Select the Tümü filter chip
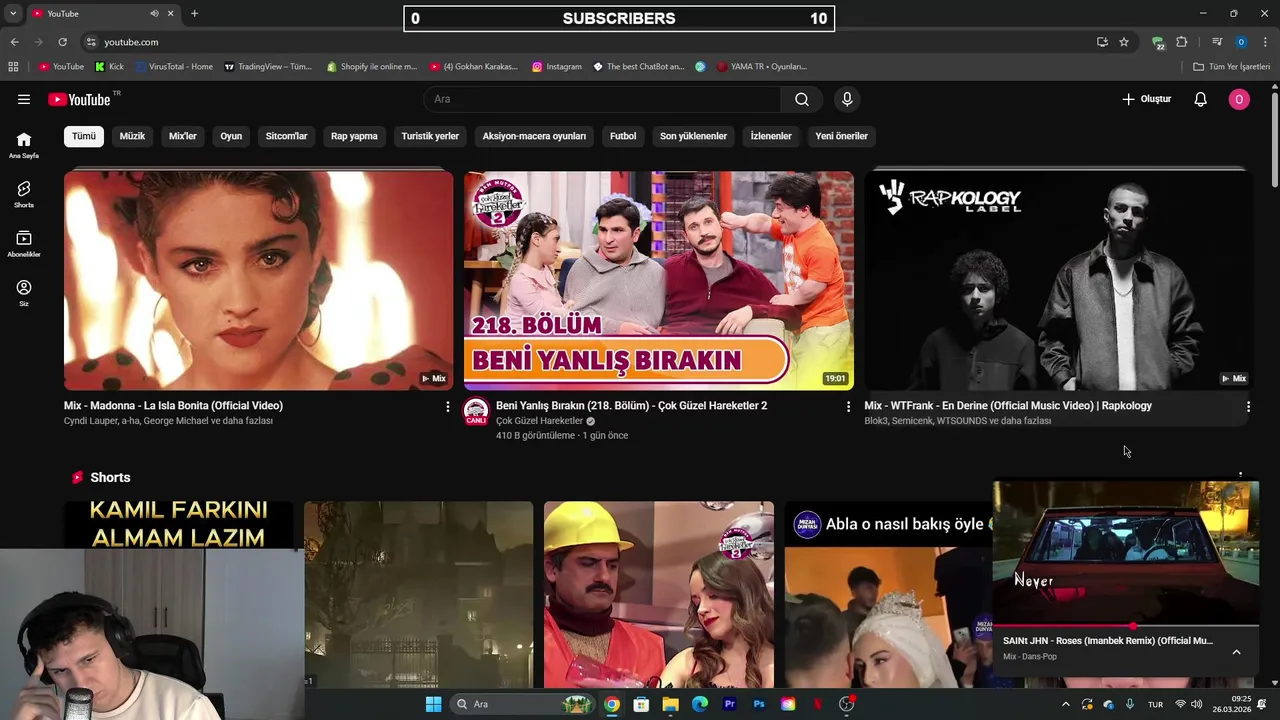Viewport: 1280px width, 720px height. click(84, 136)
